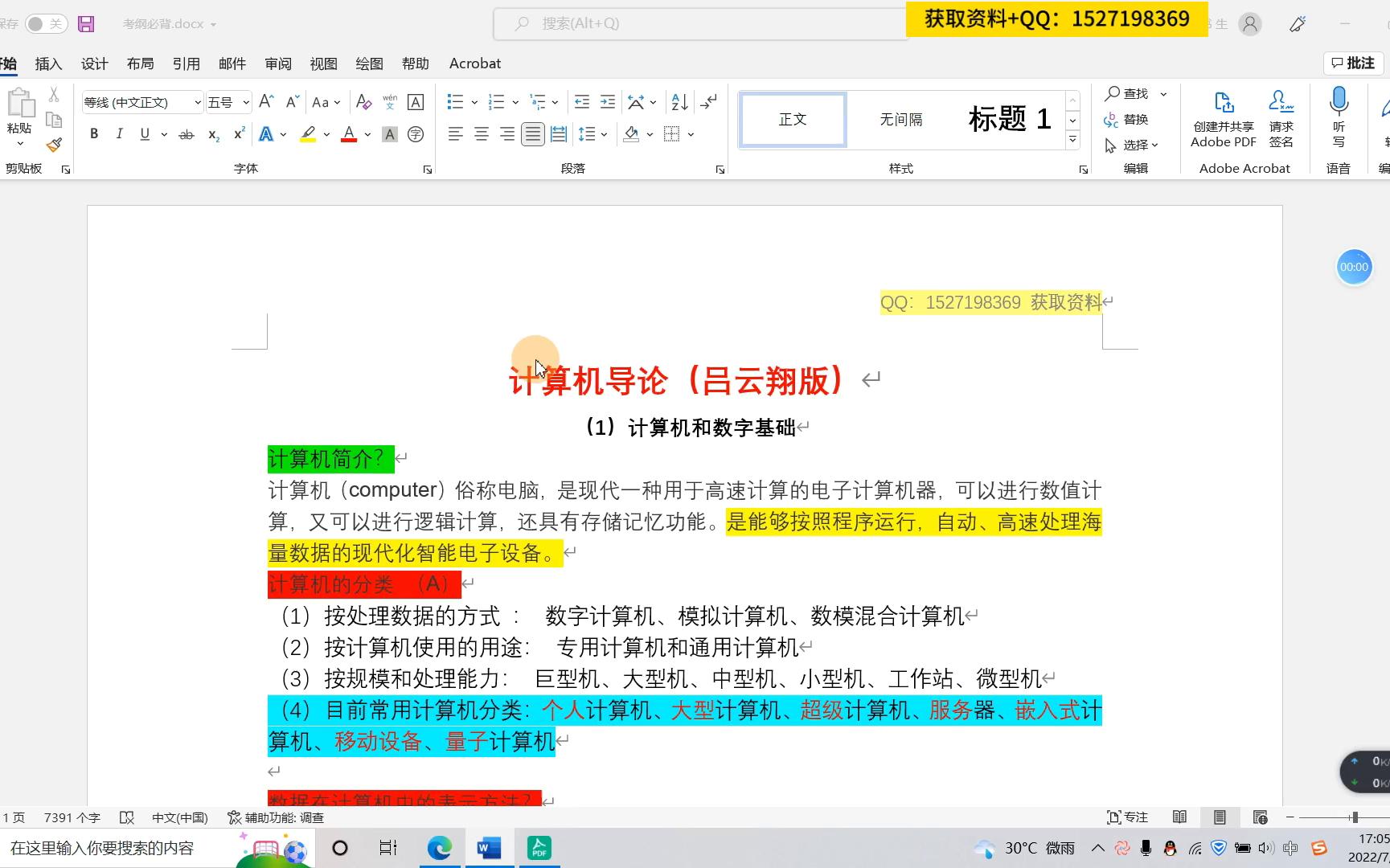Viewport: 1390px width, 868px height.
Task: Open the text effects dropdown arrow
Action: (x=283, y=134)
